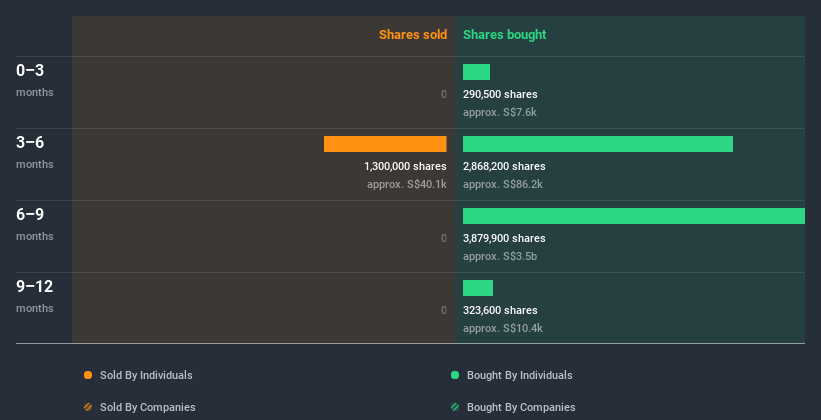Screen dimensions: 821x420
Task: Select the Shares bought column header
Action: tap(504, 35)
